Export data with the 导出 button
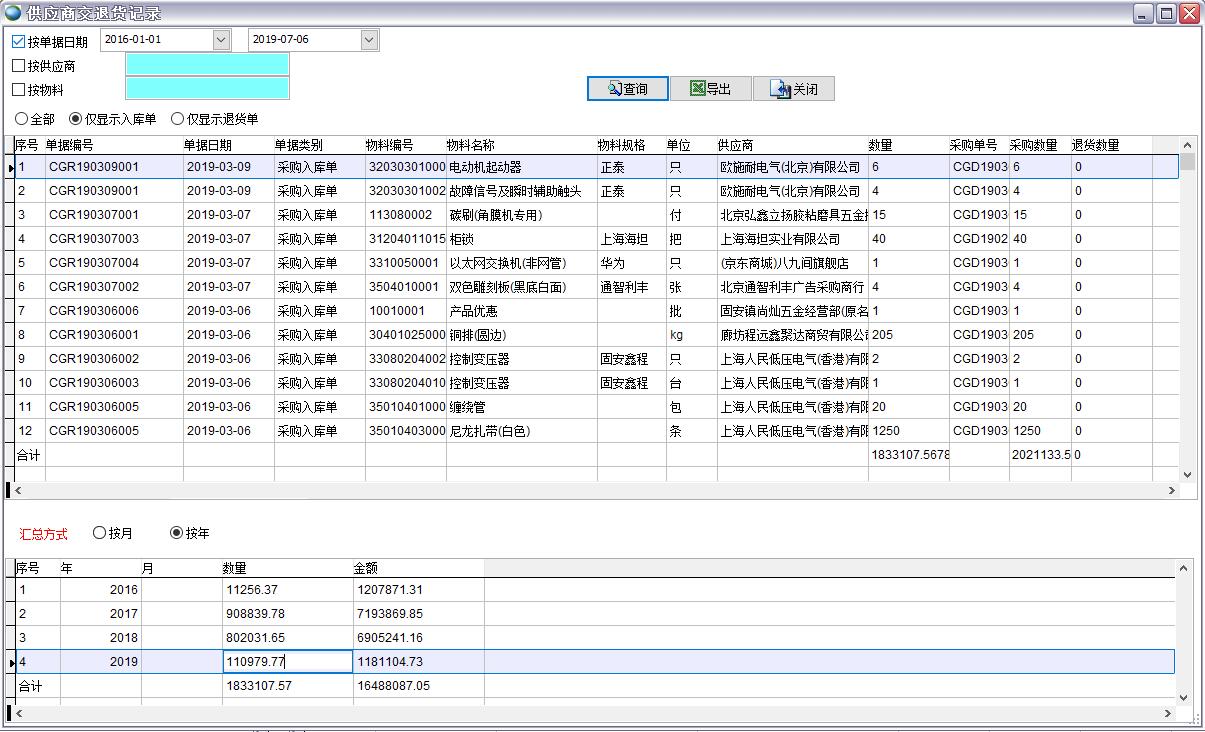 coord(713,88)
